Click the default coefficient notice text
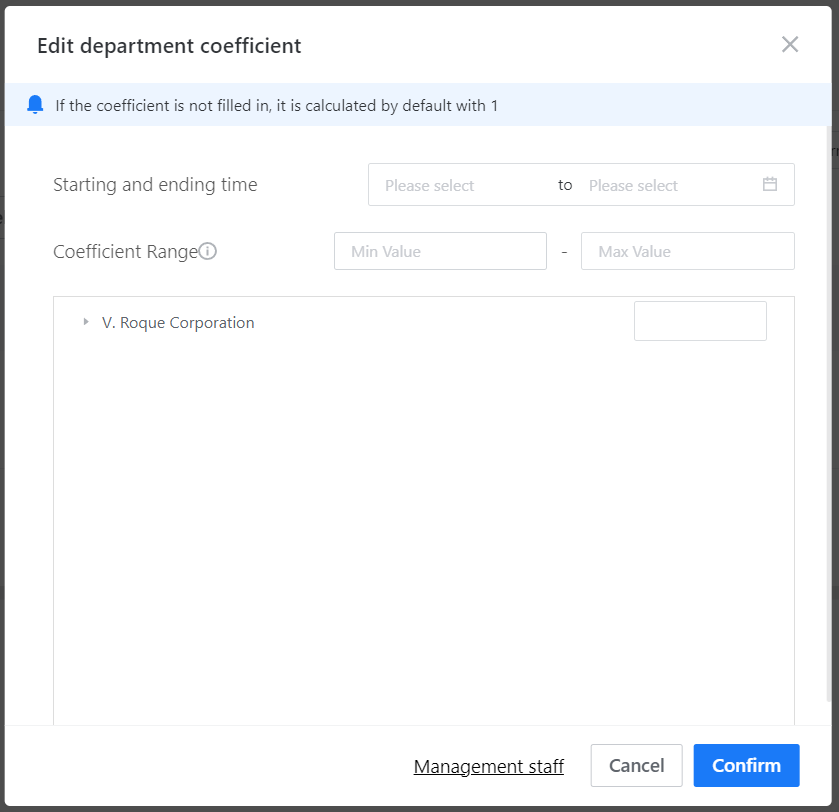Screen dimensions: 839x812 [276, 105]
